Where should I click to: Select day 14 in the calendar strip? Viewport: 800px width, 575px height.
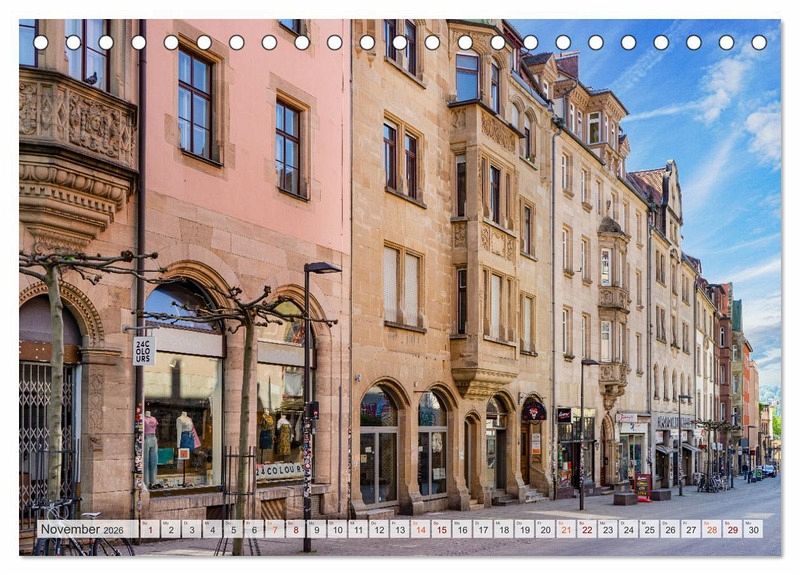point(420,529)
